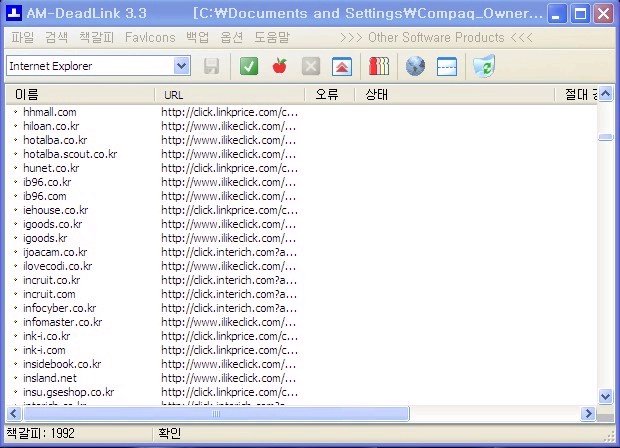Open the 도움말 menu

pyautogui.click(x=271, y=38)
